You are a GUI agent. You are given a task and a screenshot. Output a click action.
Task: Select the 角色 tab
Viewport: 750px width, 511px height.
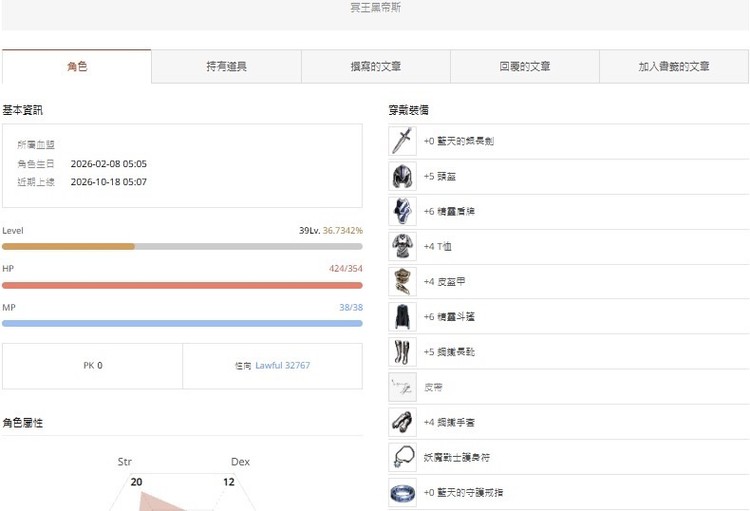(x=77, y=67)
